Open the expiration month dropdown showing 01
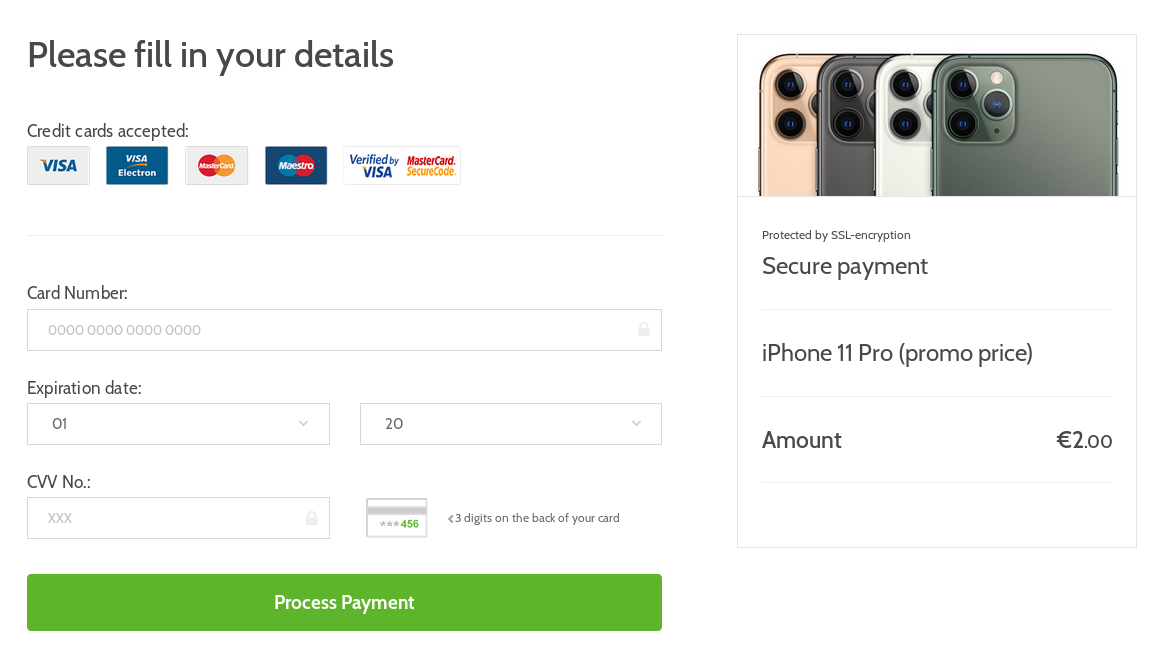This screenshot has height=647, width=1156. pos(178,424)
